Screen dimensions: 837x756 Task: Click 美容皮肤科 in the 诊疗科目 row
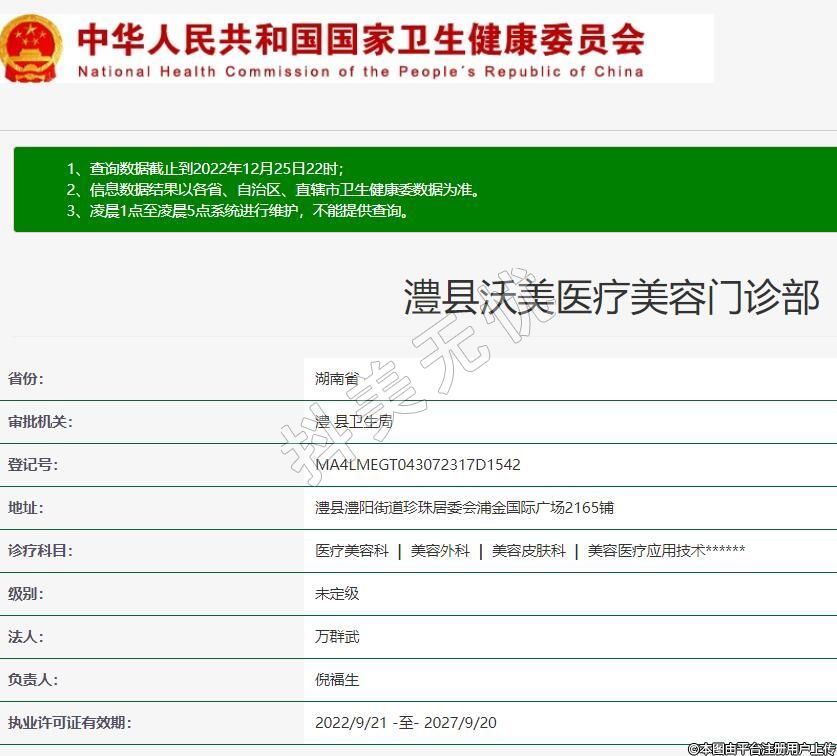[528, 551]
